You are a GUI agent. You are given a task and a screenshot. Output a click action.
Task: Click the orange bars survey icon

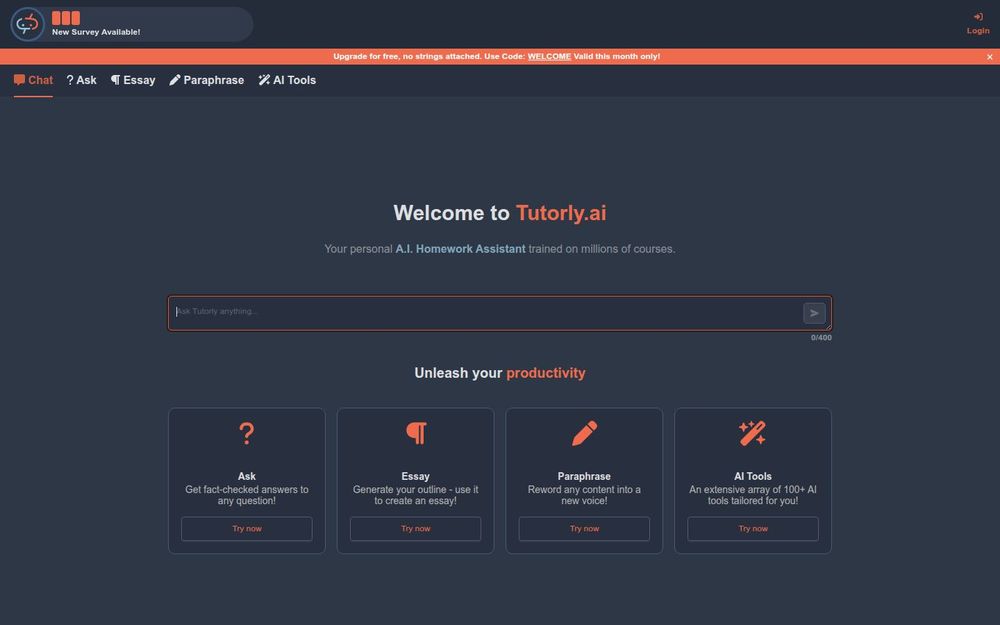pyautogui.click(x=66, y=18)
